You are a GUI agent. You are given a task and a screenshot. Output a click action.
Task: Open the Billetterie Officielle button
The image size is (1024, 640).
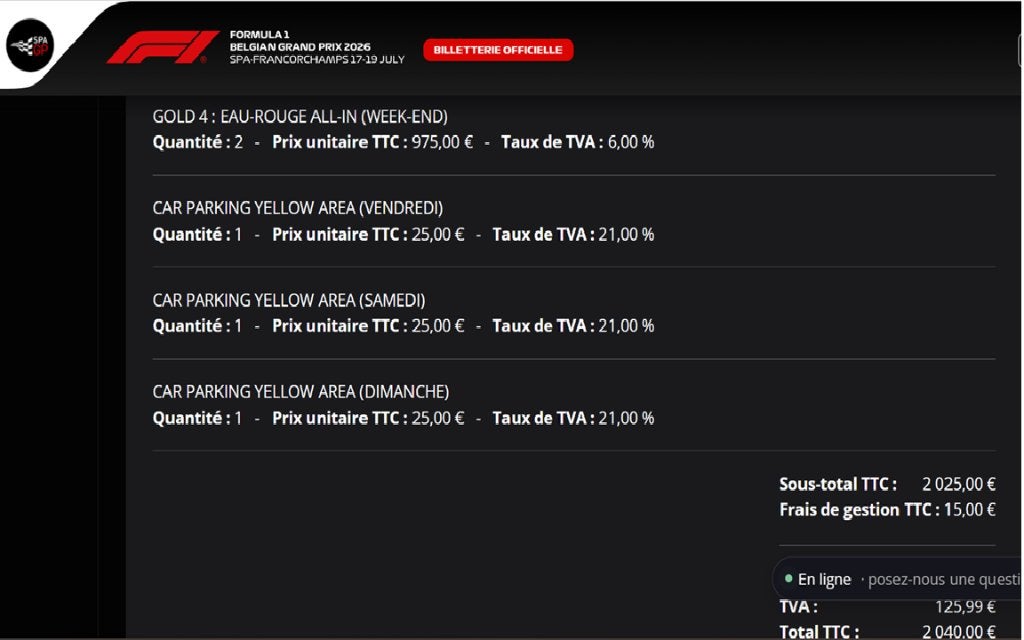click(498, 50)
